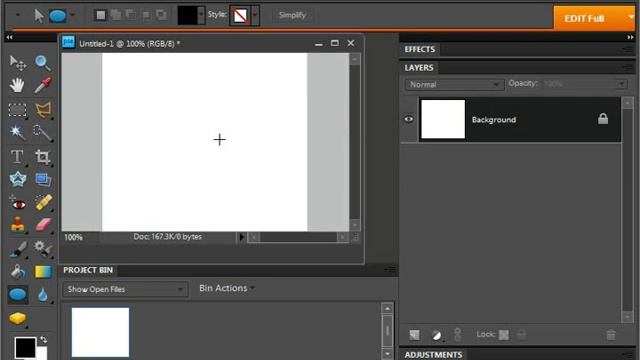Image resolution: width=640 pixels, height=360 pixels.
Task: Click the foreground color swatch
Action: pyautogui.click(x=25, y=347)
